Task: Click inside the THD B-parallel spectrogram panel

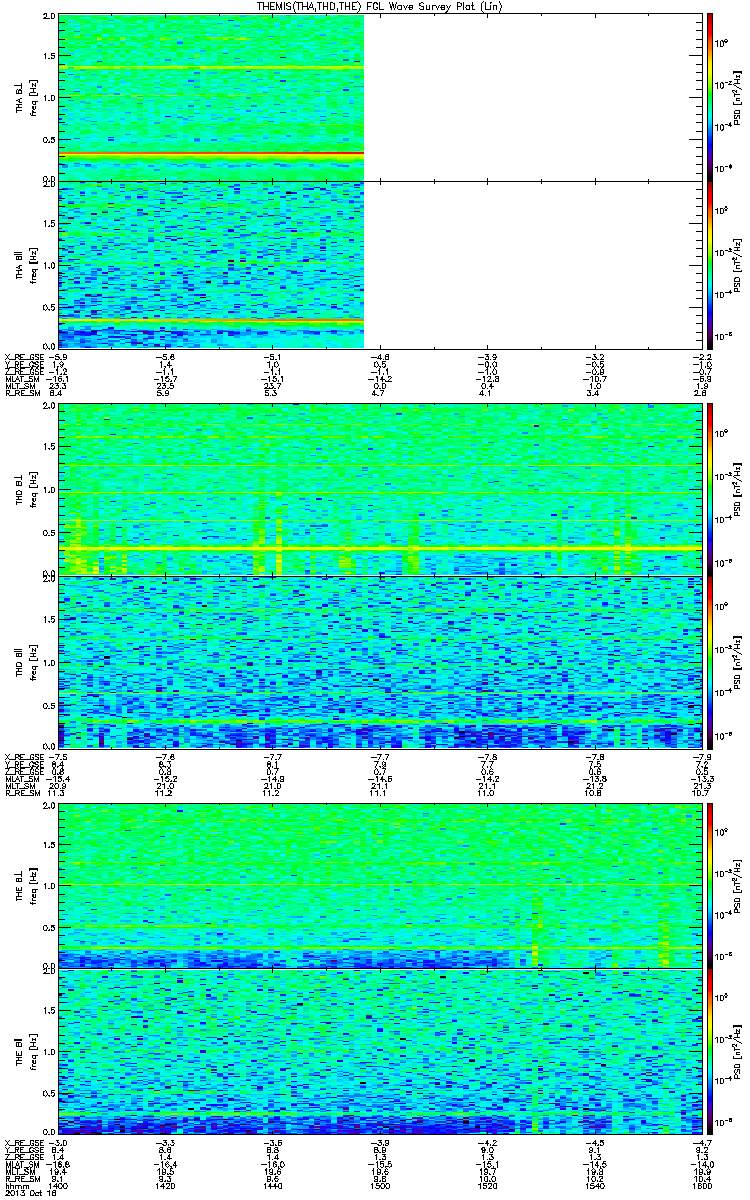Action: coord(379,662)
